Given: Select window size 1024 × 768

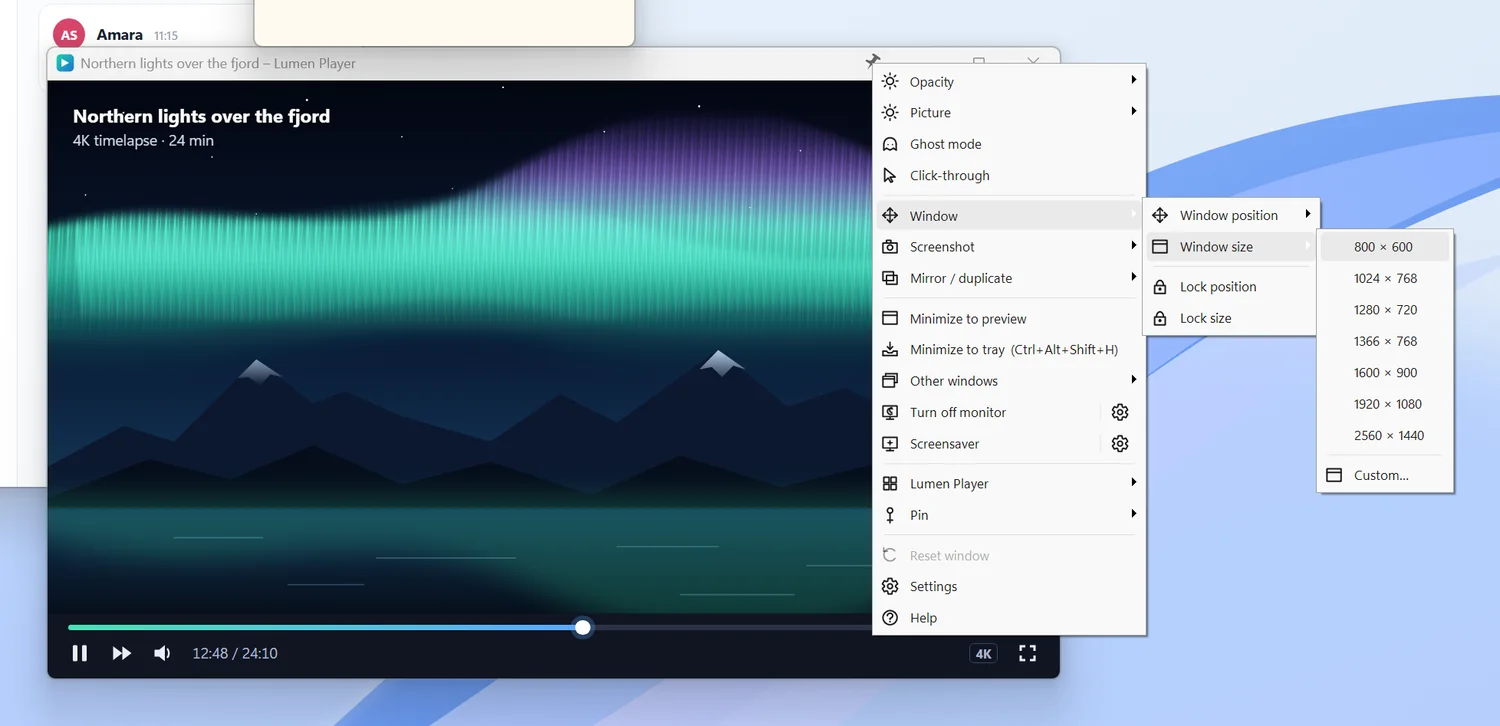Looking at the screenshot, I should pos(1385,278).
